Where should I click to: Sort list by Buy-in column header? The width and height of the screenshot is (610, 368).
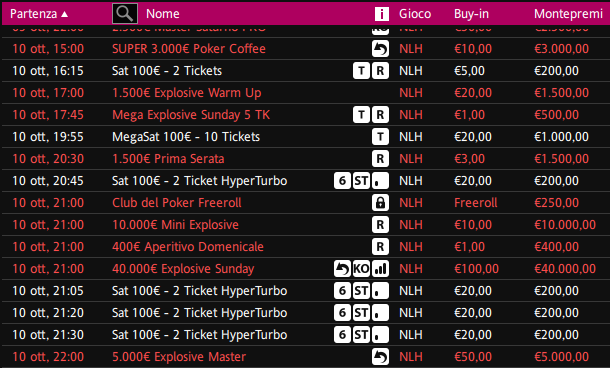(x=471, y=14)
